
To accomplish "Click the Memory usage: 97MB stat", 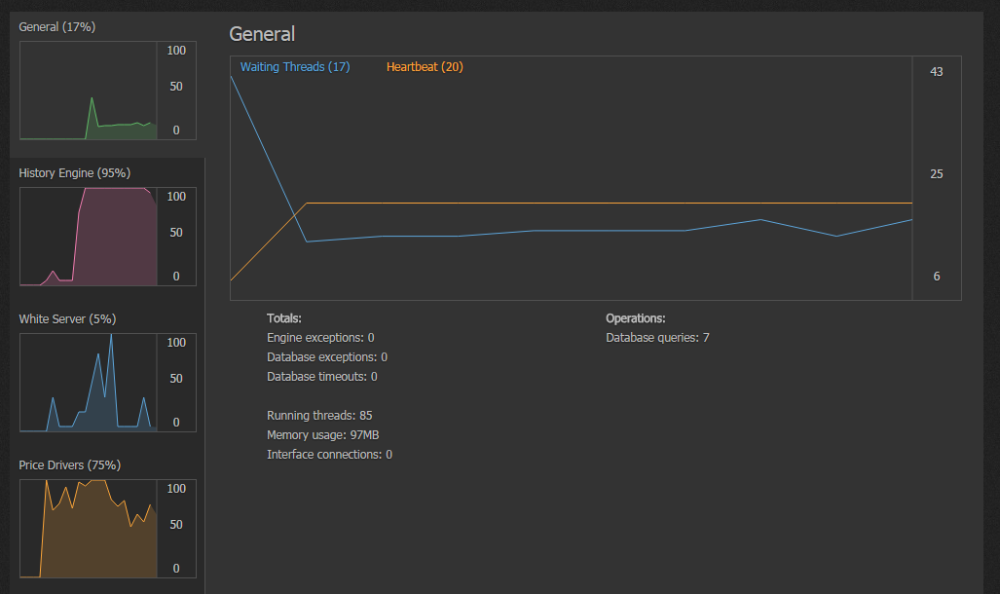I will (323, 435).
